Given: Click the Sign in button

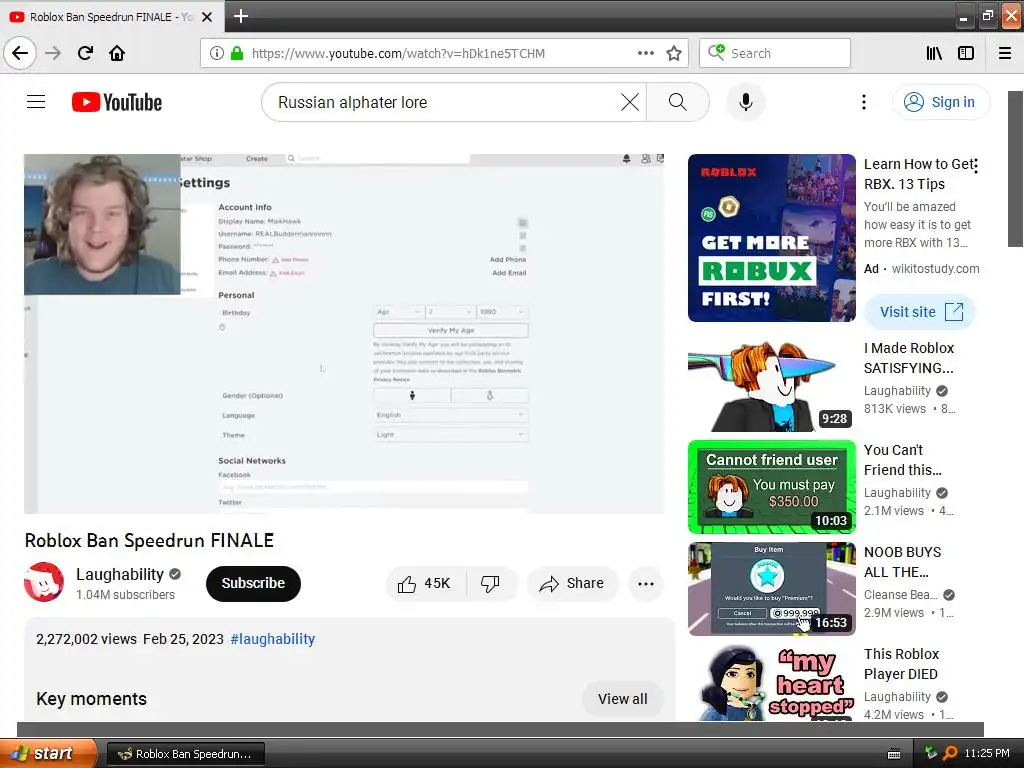Looking at the screenshot, I should pyautogui.click(x=941, y=102).
